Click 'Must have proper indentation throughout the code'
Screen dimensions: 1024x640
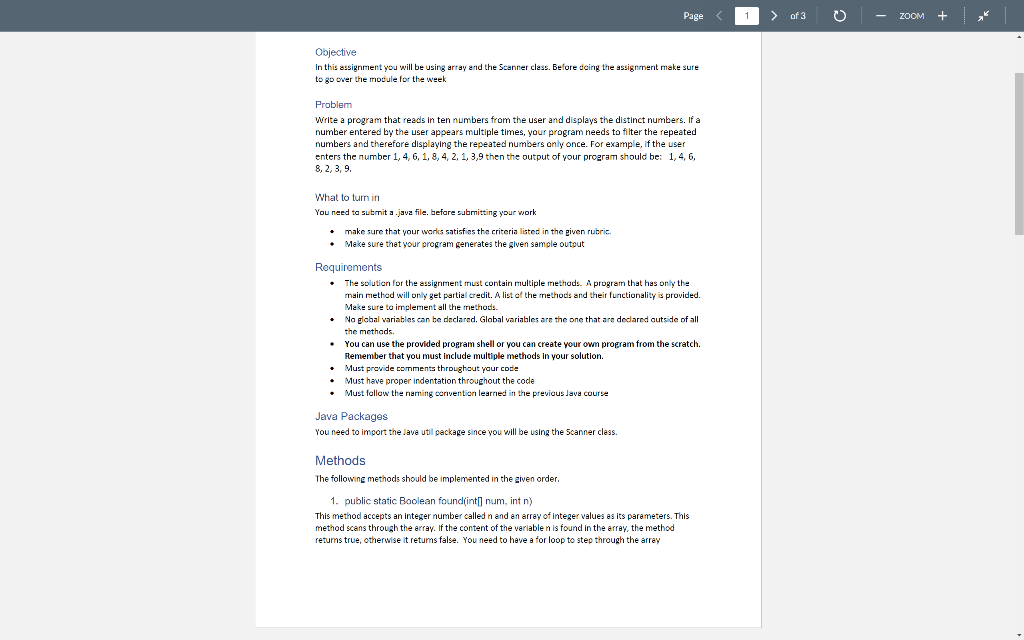point(440,381)
